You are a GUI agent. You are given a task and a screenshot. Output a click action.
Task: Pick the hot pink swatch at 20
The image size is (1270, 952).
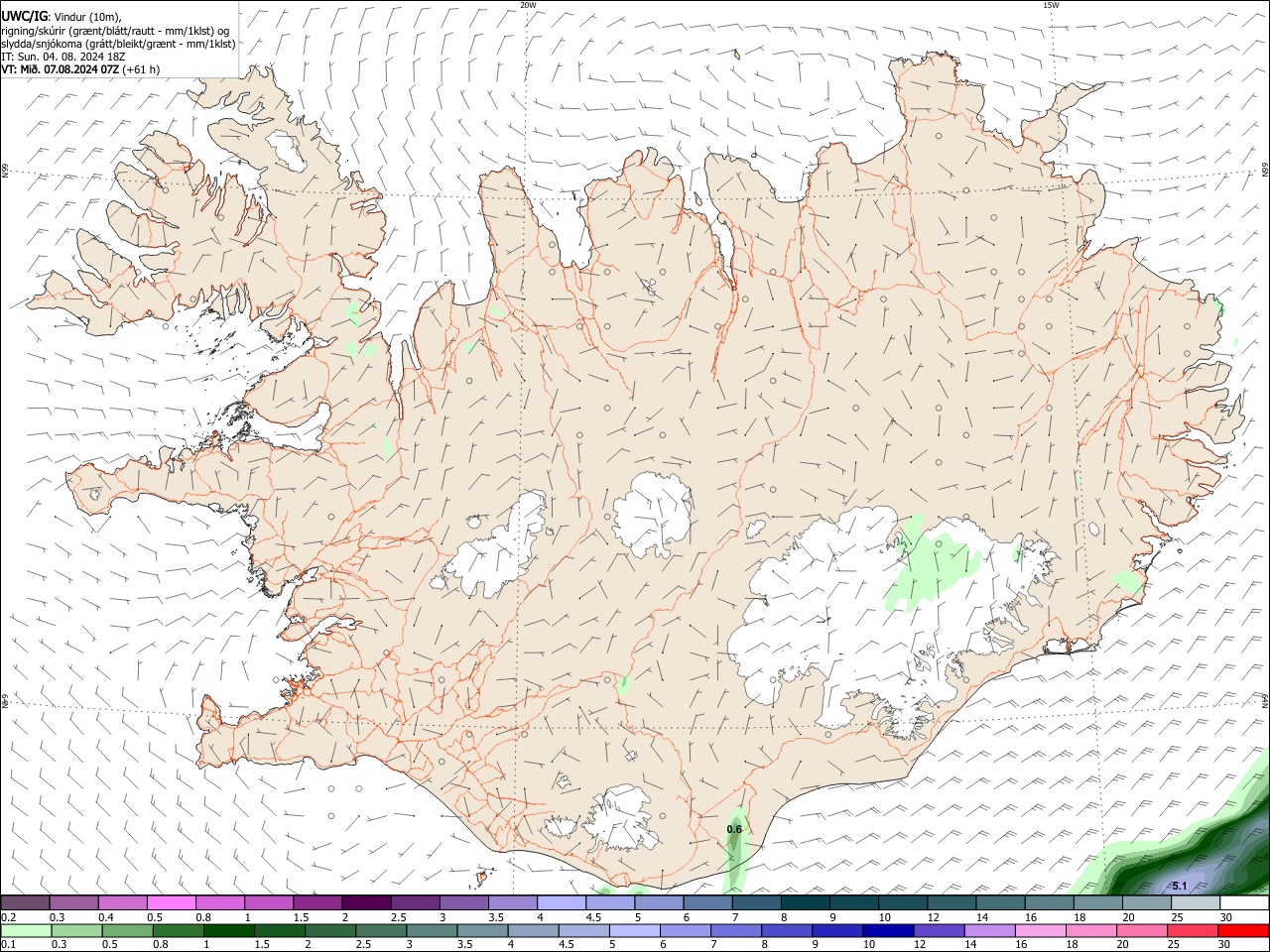[1142, 930]
